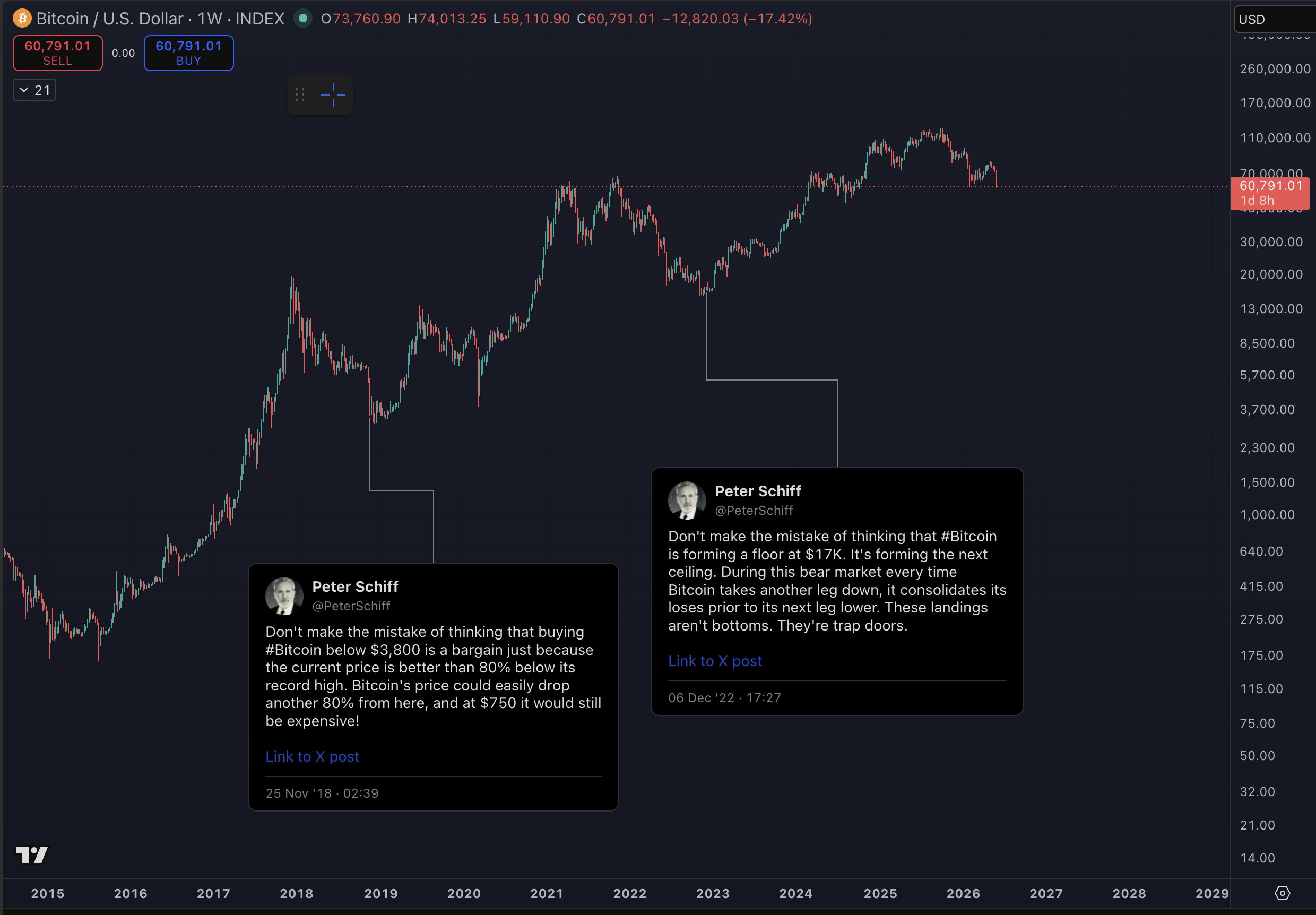The width and height of the screenshot is (1316, 915).
Task: Click the 2023 label on time axis
Action: [x=713, y=893]
